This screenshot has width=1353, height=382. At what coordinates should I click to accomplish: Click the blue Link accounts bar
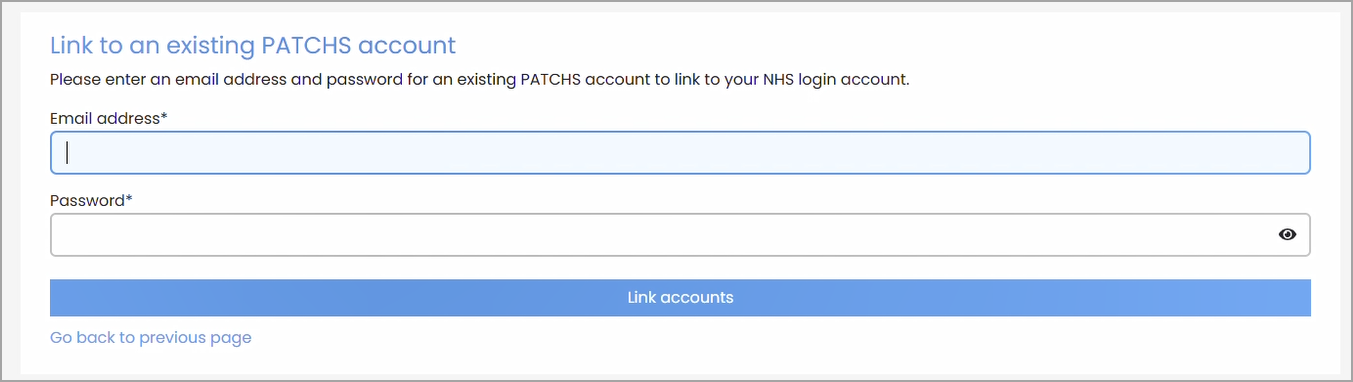(x=680, y=297)
